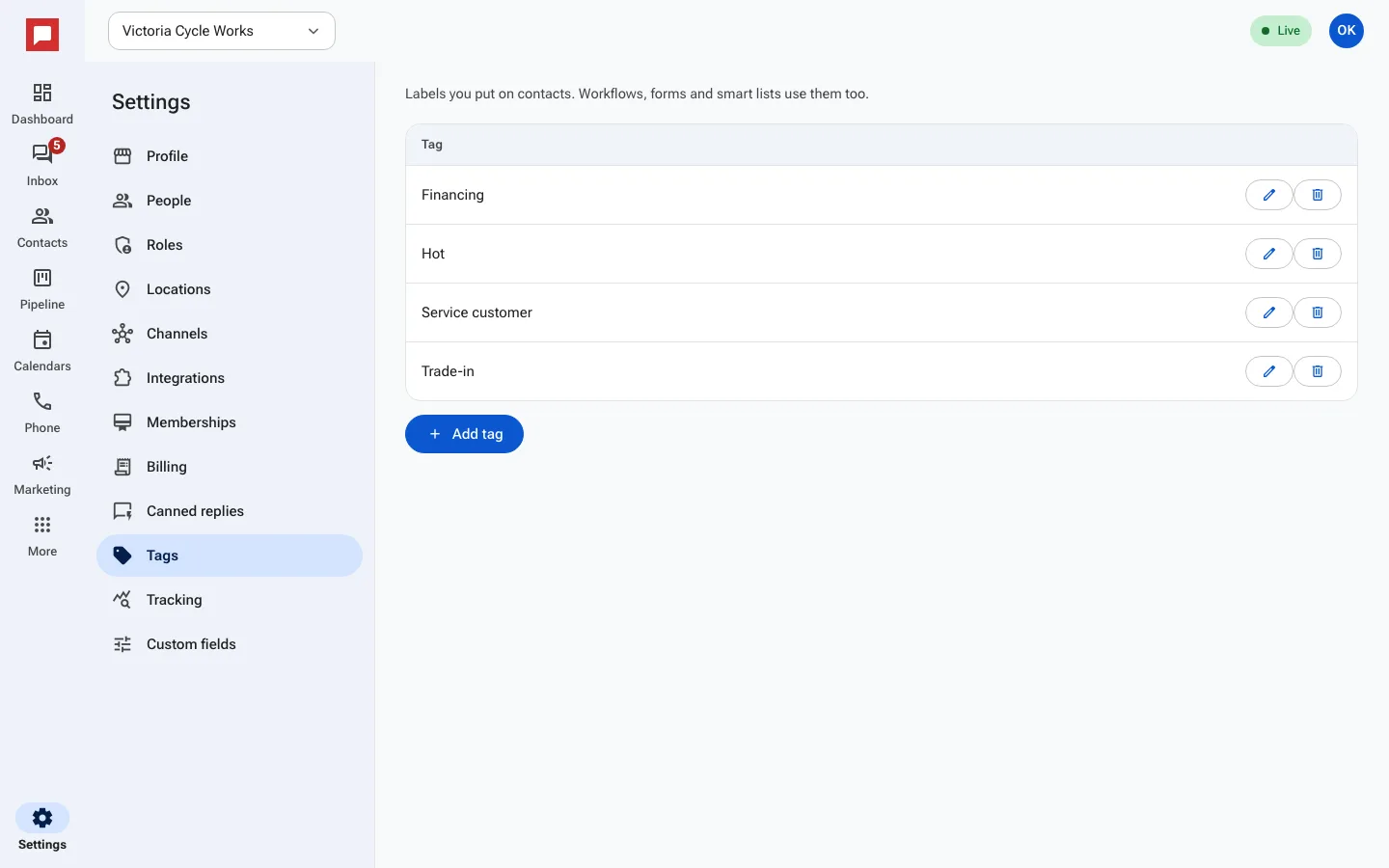The height and width of the screenshot is (868, 1389).
Task: Delete the Hot tag
Action: click(x=1318, y=254)
